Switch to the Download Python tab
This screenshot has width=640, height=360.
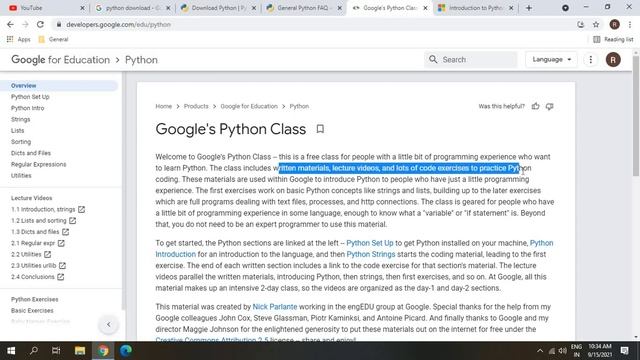tap(217, 8)
